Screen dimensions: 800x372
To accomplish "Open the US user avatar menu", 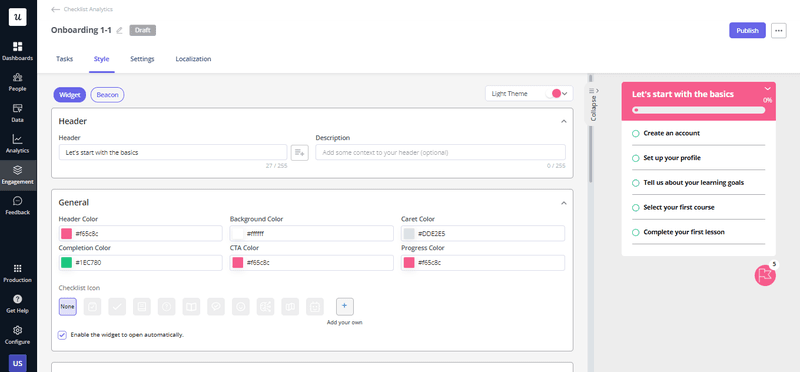I will click(x=18, y=363).
